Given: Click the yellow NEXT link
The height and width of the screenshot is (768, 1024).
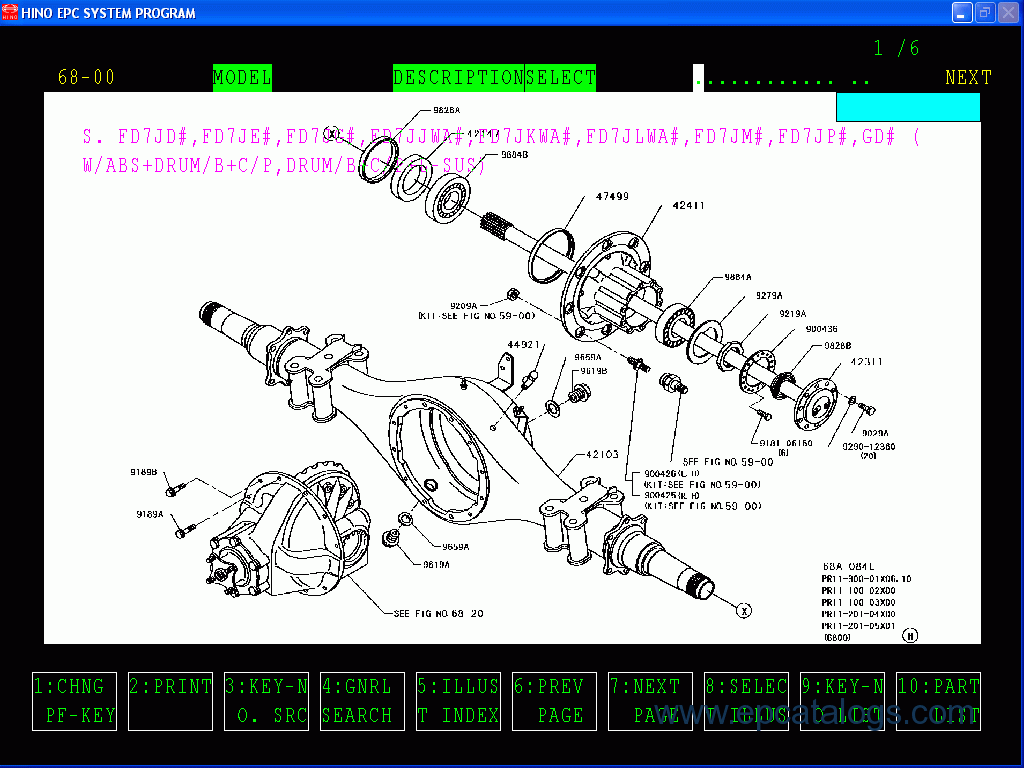Looking at the screenshot, I should tap(968, 78).
